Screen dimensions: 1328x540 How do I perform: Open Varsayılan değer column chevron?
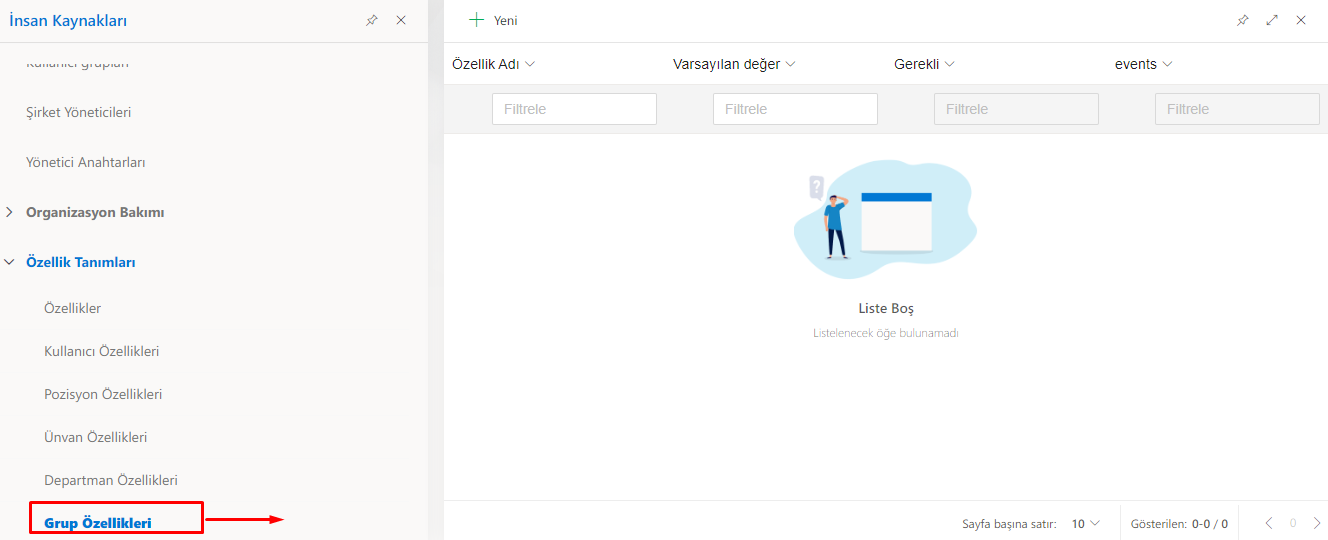pyautogui.click(x=790, y=64)
